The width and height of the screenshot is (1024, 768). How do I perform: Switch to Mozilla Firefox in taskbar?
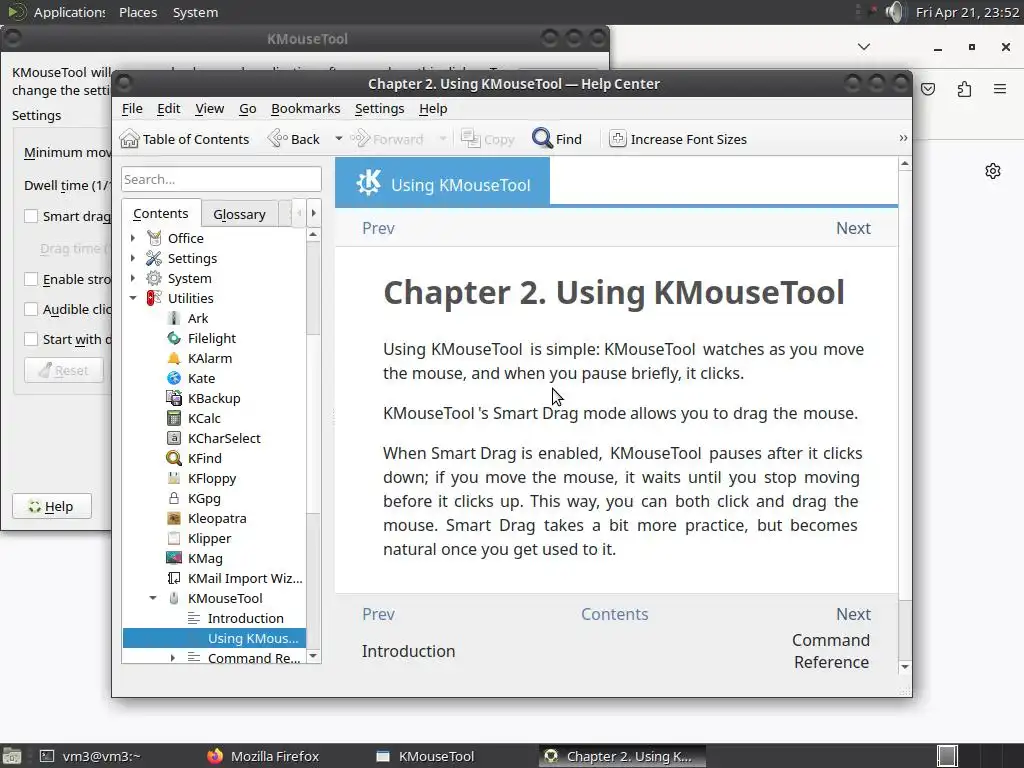(263, 756)
